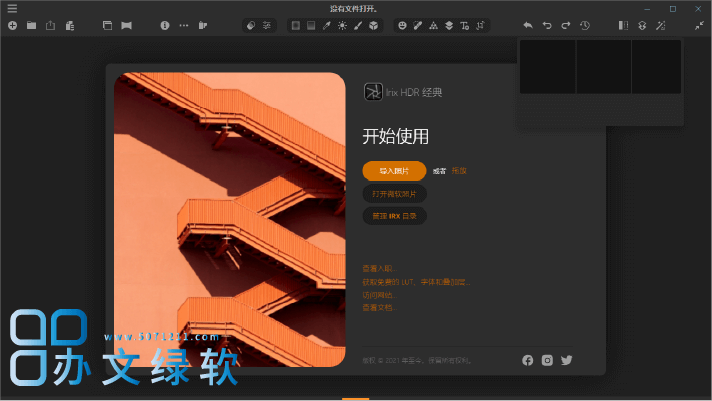Redo with the curved right arrow
The image size is (712, 401).
566,25
